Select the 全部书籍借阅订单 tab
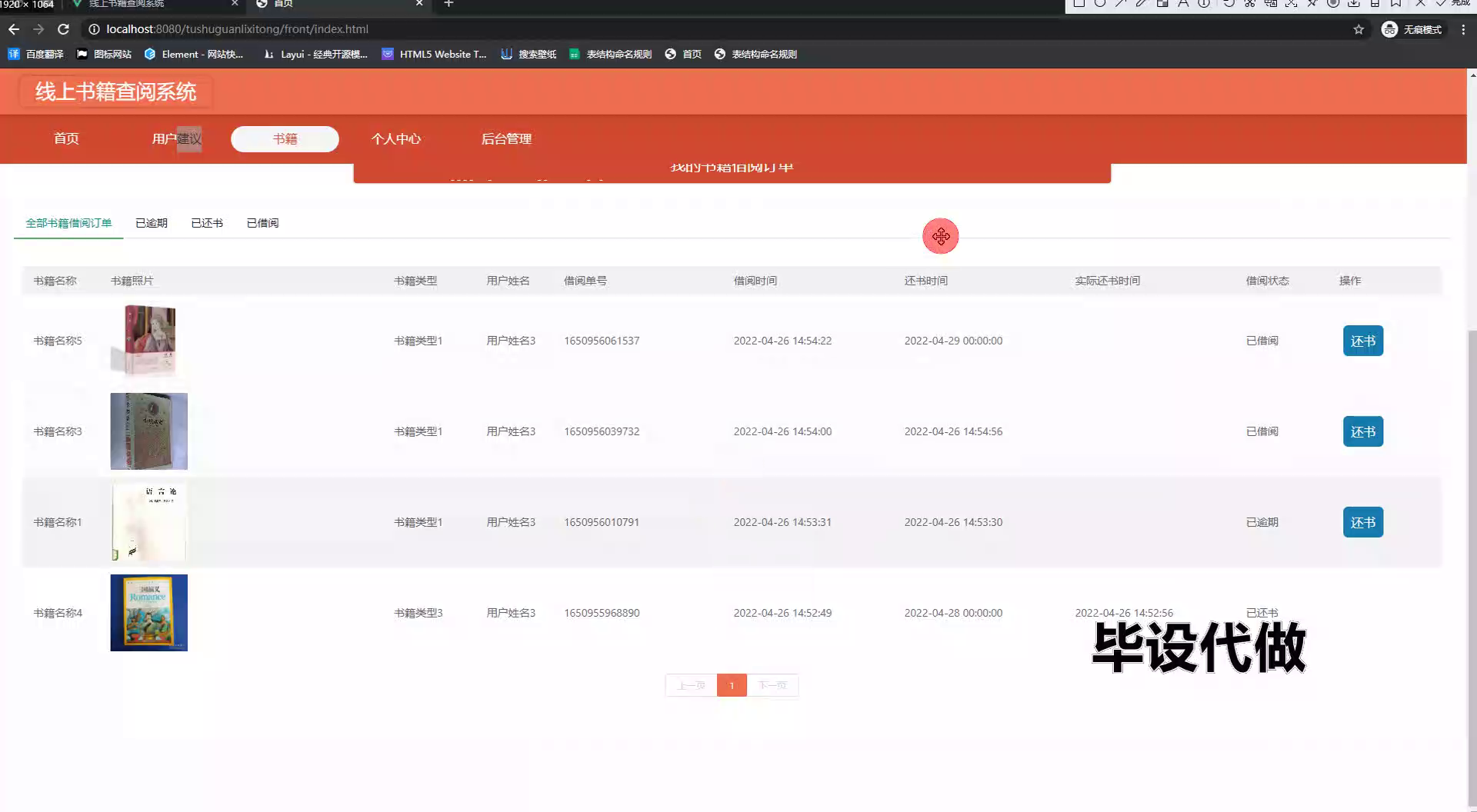 click(68, 223)
